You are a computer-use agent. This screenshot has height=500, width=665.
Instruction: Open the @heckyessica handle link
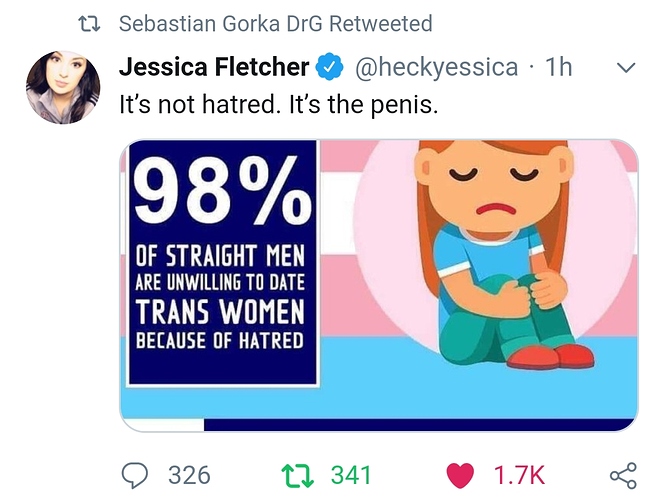point(436,67)
